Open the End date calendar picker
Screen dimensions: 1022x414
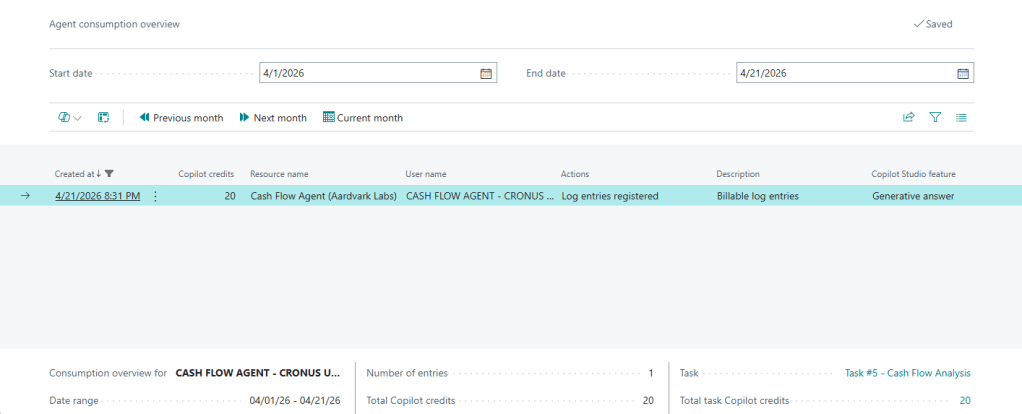(x=963, y=73)
